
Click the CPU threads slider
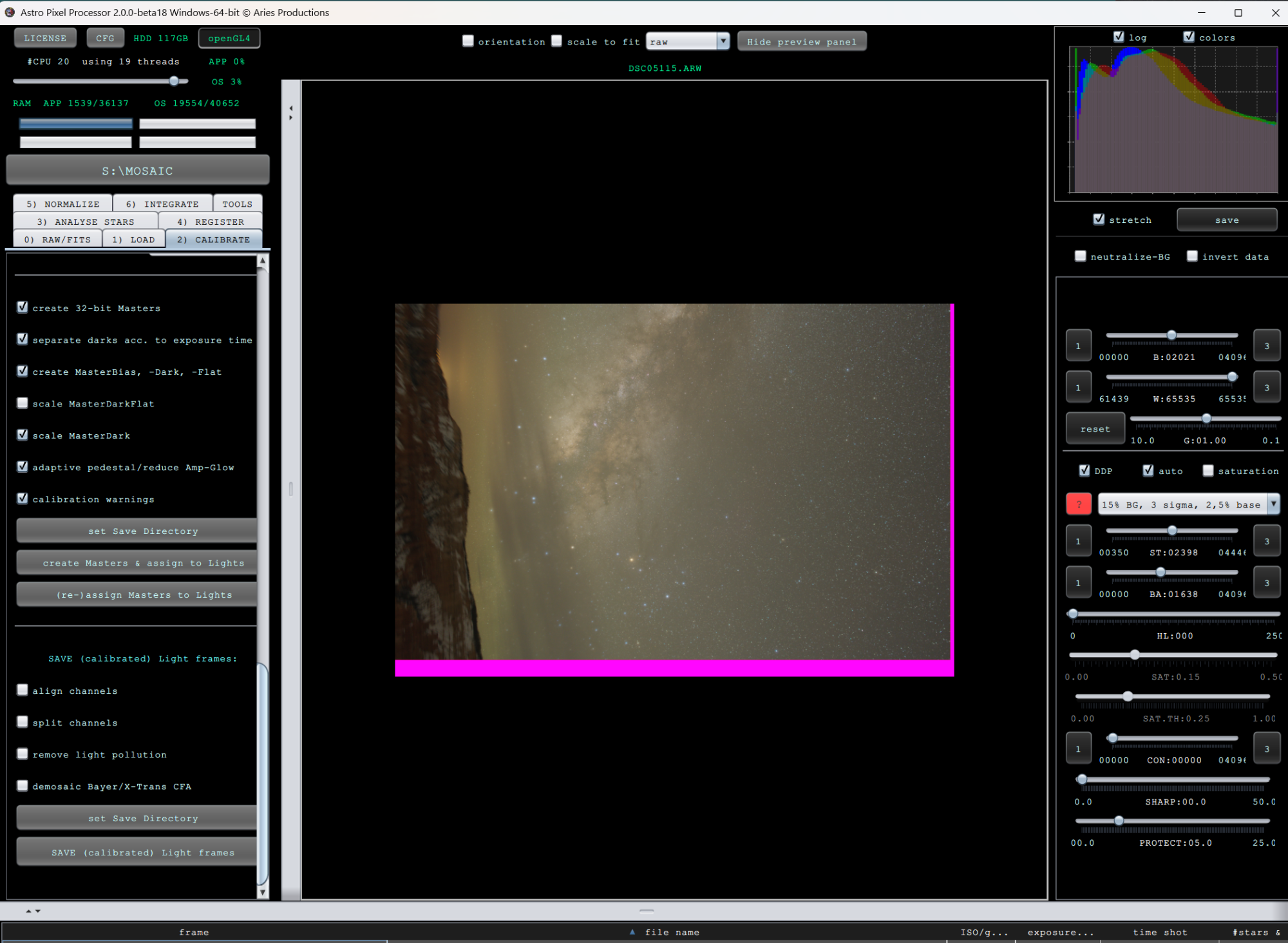tap(174, 81)
